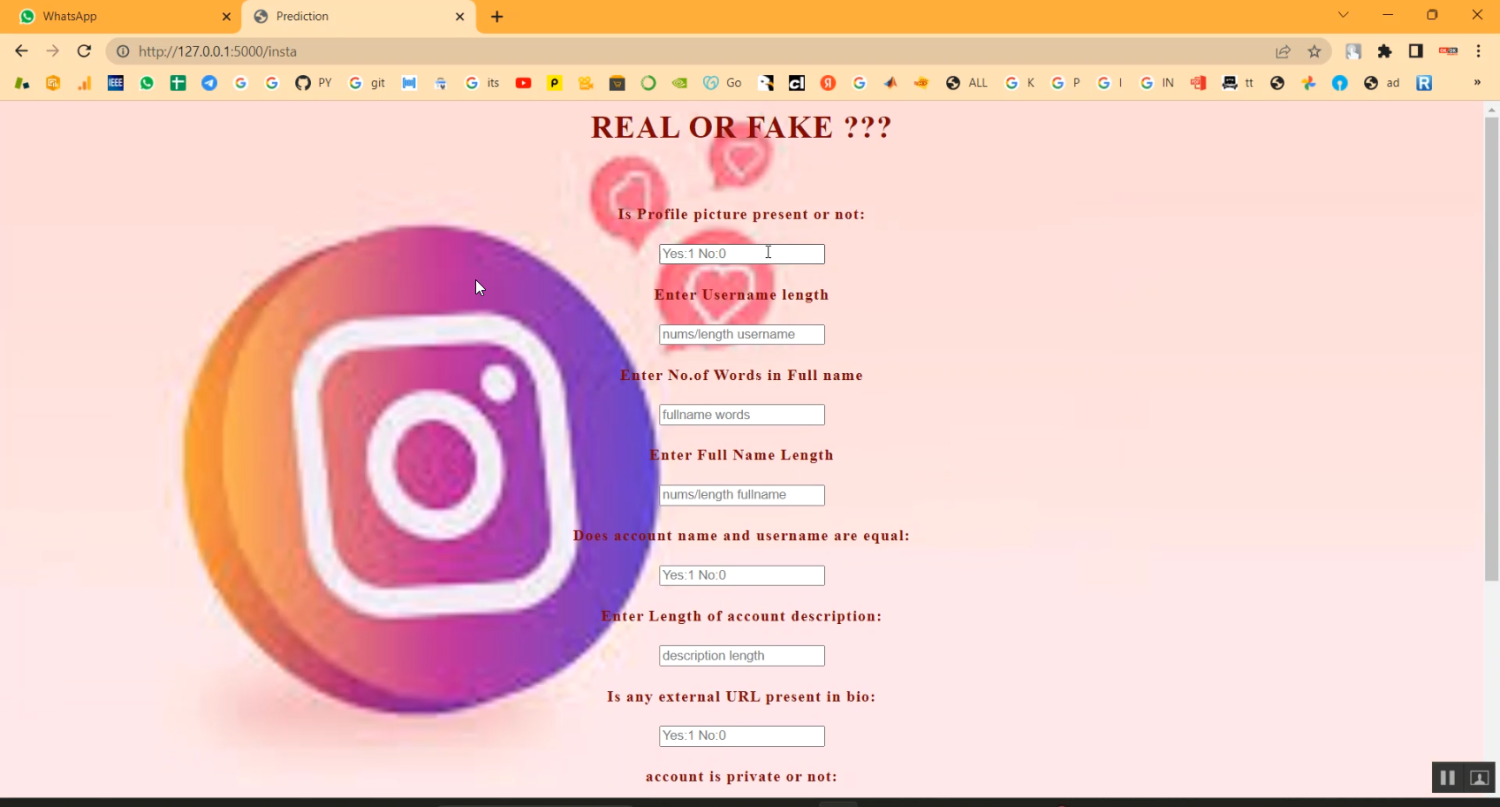
Task: Open the Chrome three-dot menu
Action: [1478, 51]
